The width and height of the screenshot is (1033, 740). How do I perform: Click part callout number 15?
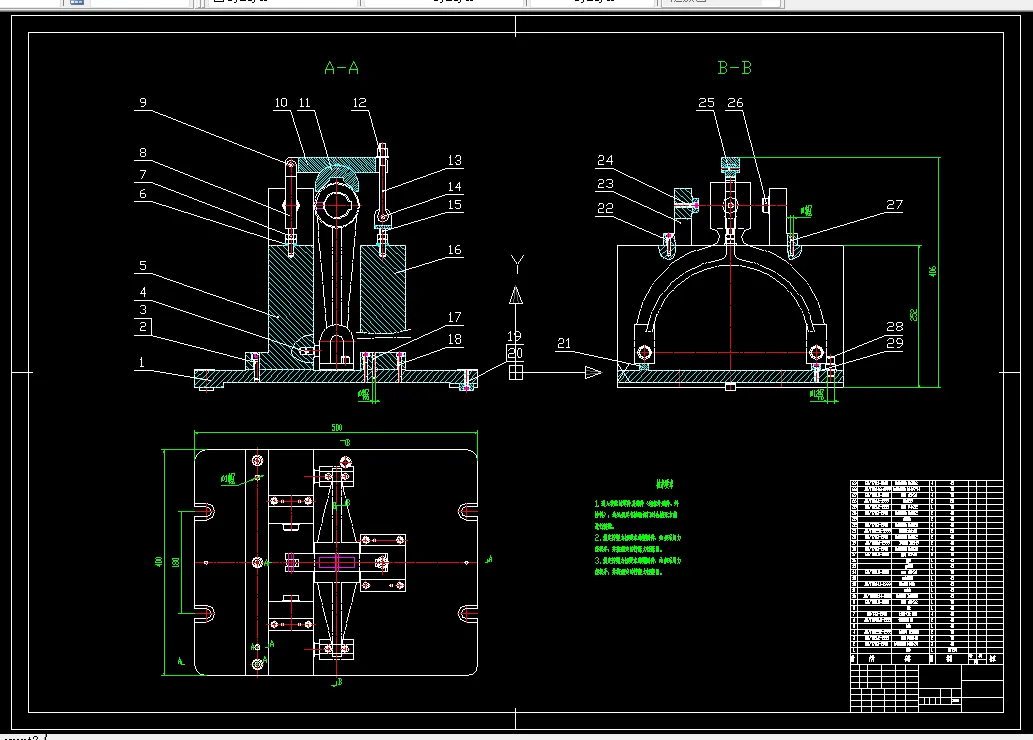(455, 204)
